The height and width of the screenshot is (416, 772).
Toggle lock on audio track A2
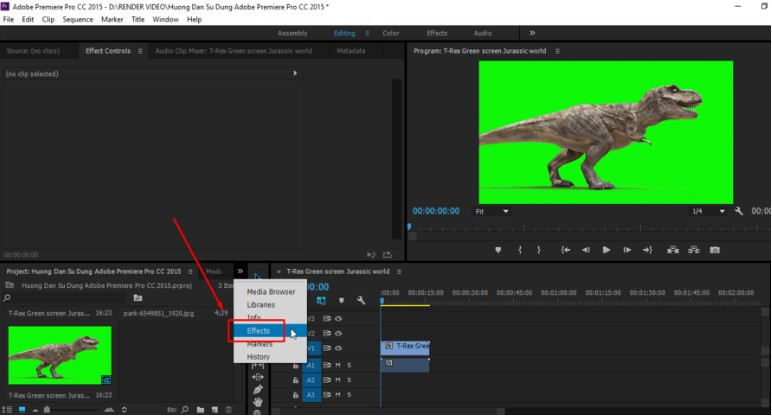[x=295, y=380]
